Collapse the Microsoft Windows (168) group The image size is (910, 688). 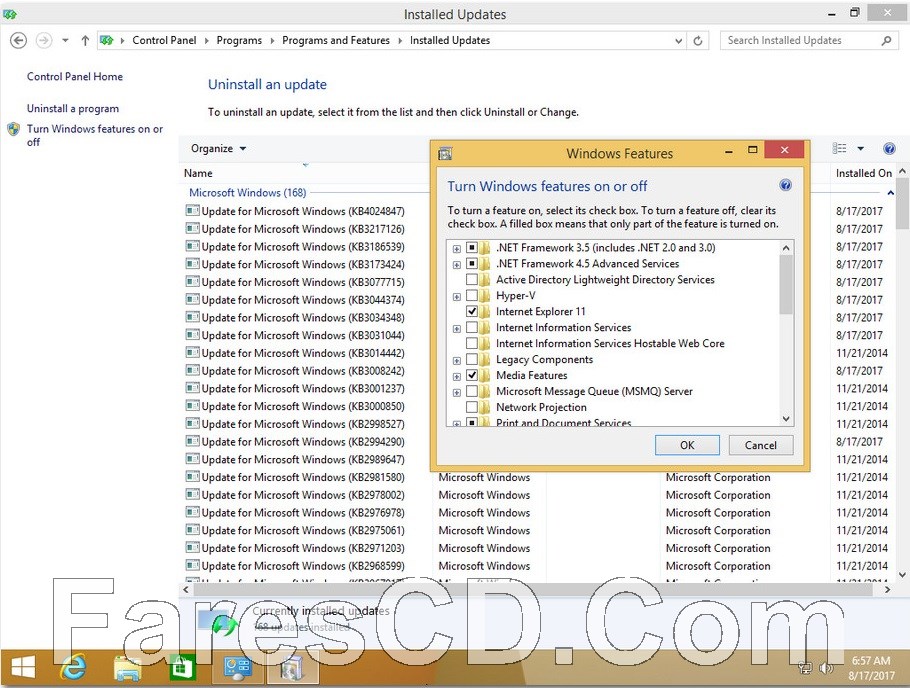click(x=891, y=193)
